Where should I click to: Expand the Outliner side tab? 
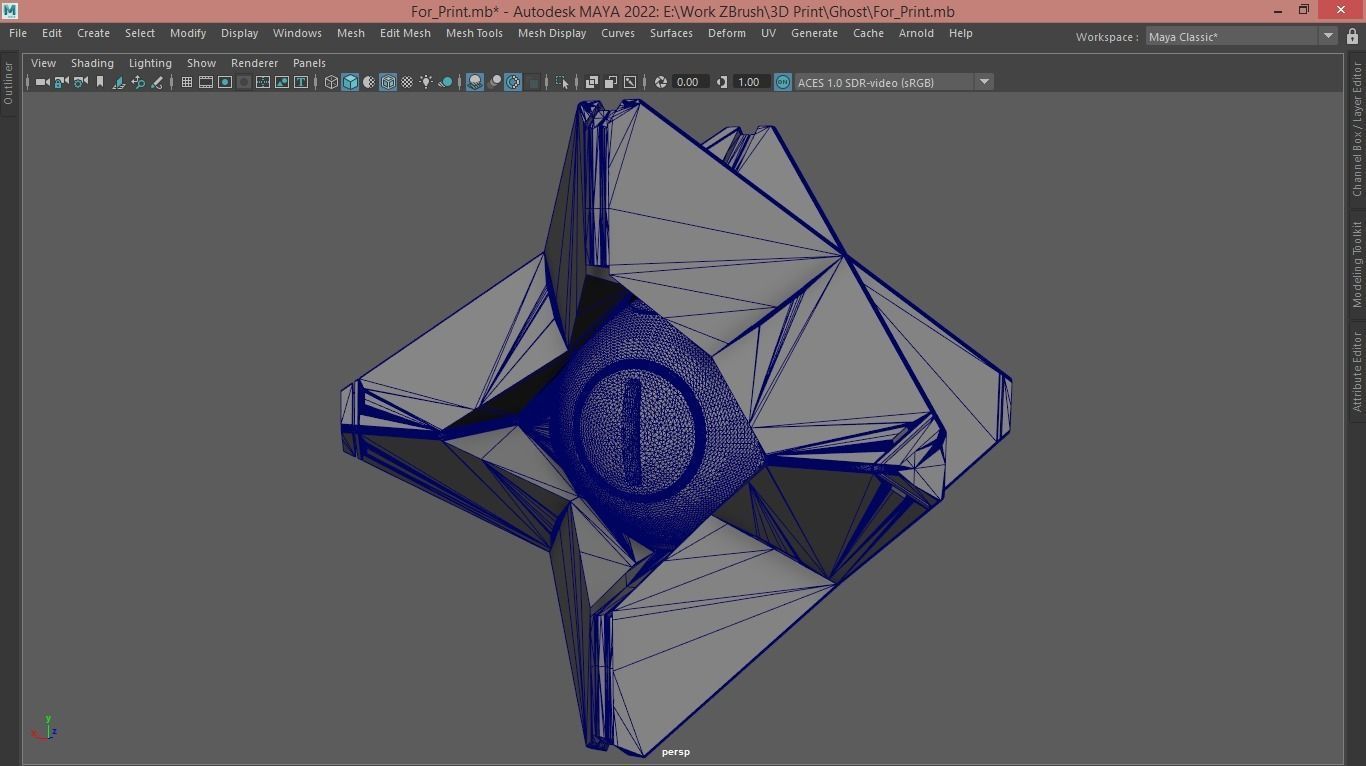coord(8,83)
